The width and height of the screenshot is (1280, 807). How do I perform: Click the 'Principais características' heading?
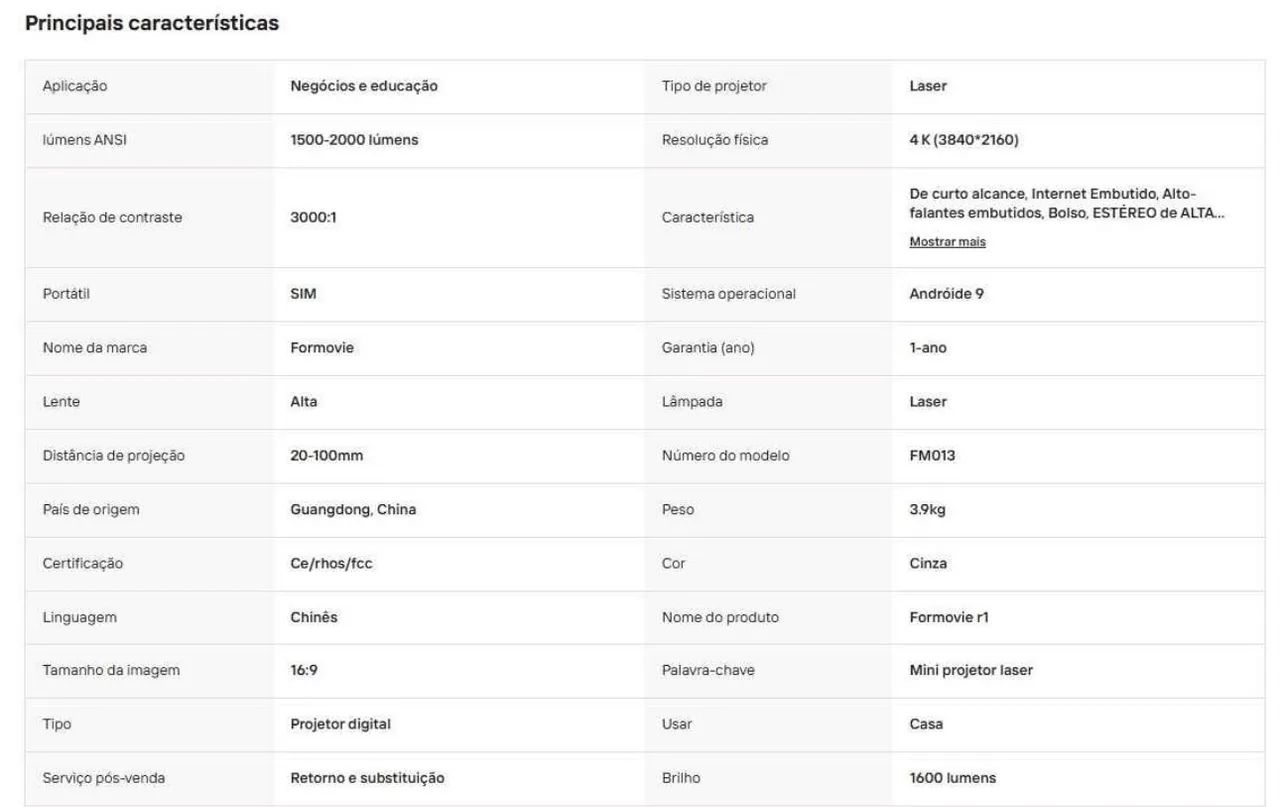point(152,23)
